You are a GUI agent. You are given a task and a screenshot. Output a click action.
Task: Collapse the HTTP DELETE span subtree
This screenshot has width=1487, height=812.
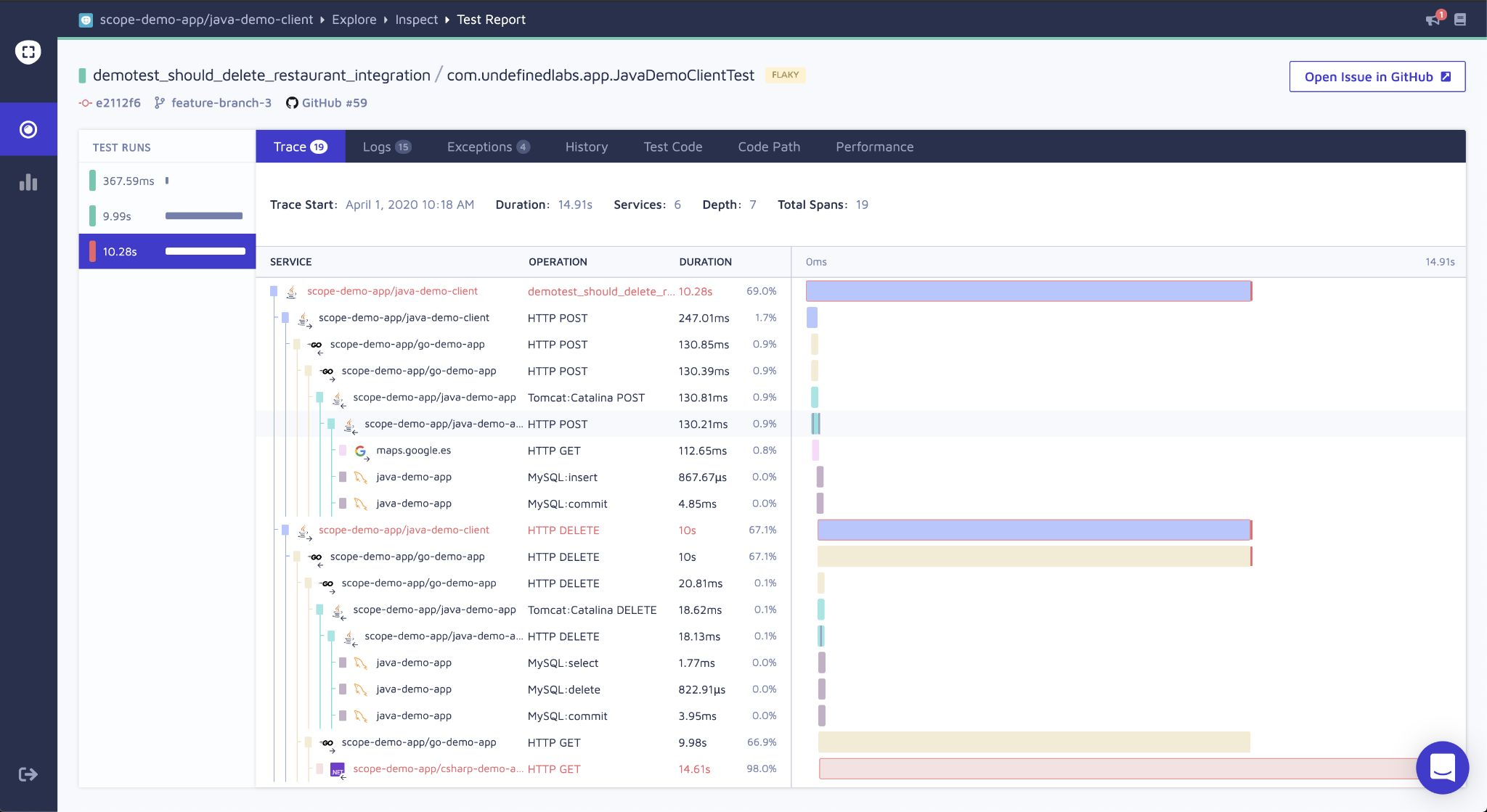click(284, 530)
